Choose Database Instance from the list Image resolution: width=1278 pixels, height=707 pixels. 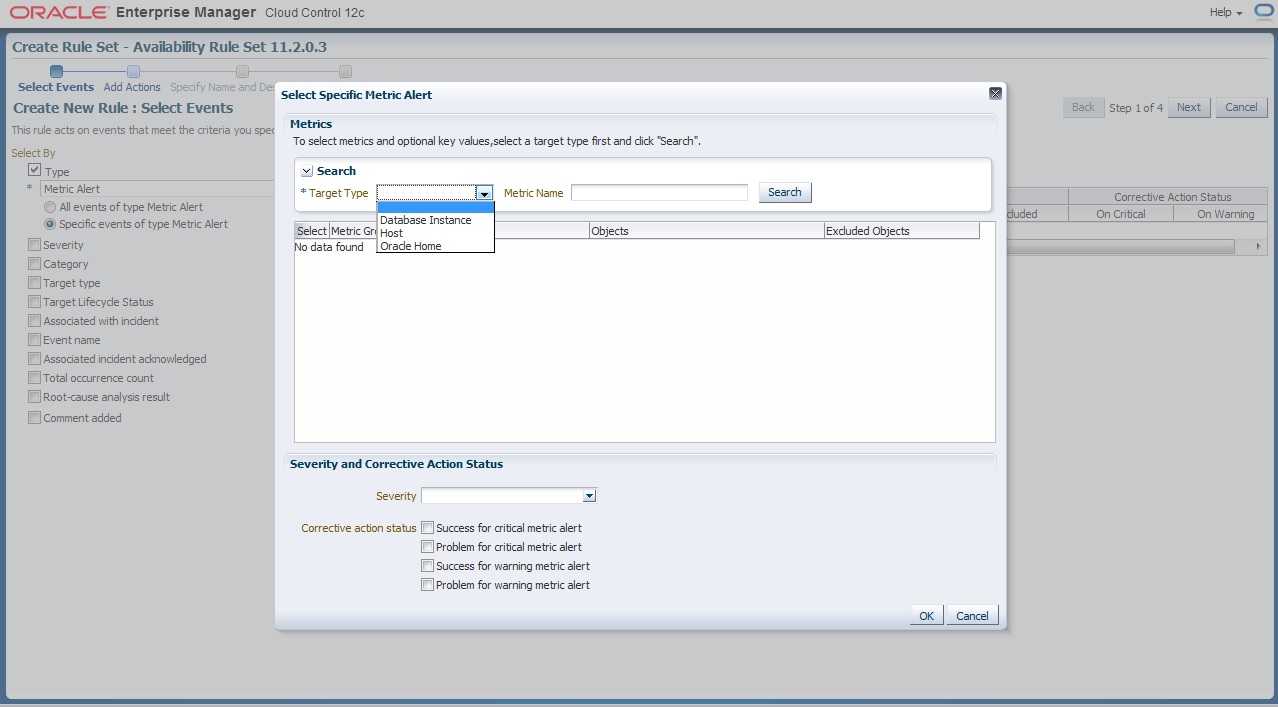click(x=425, y=220)
